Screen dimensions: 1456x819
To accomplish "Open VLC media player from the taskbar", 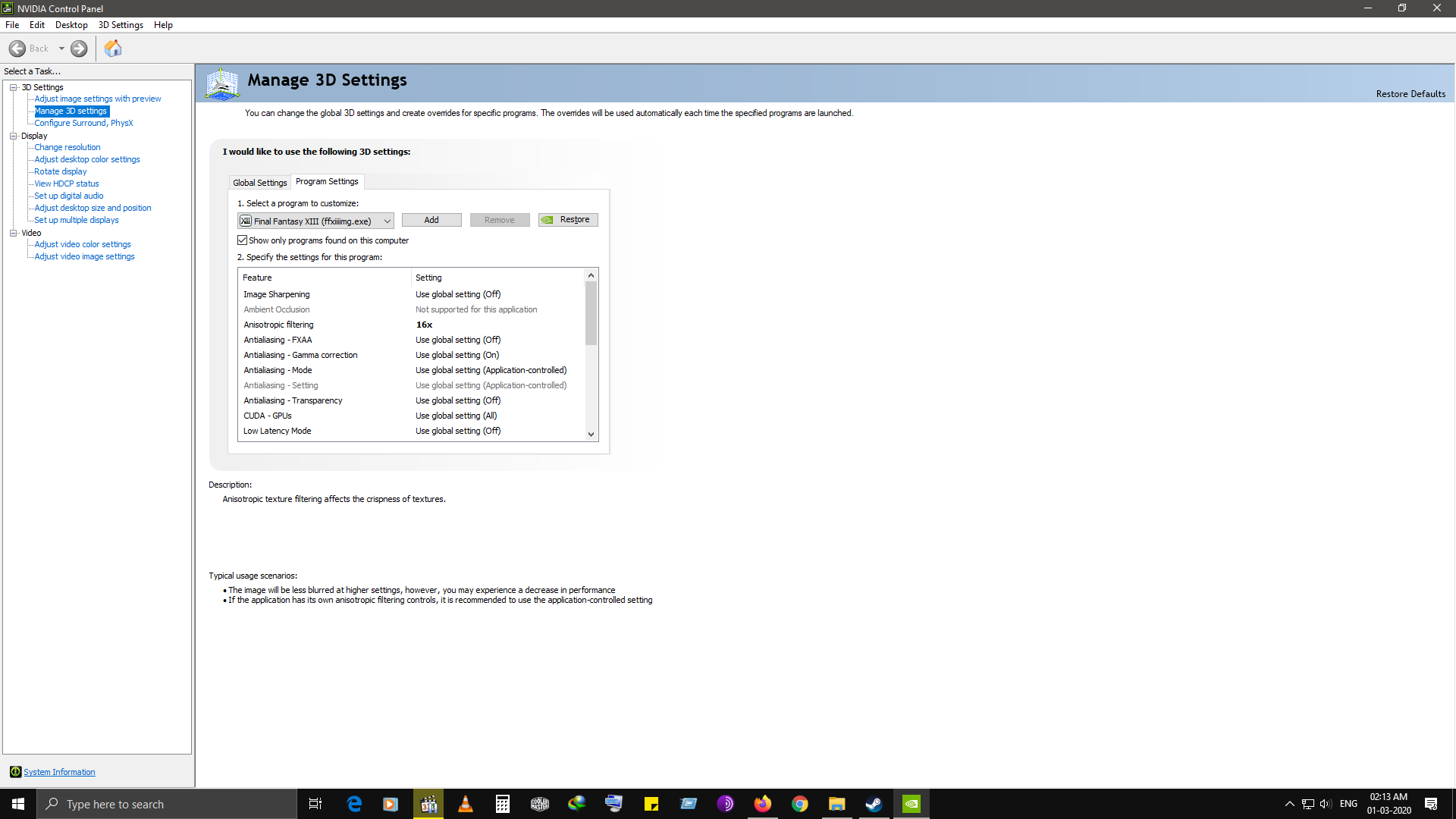I will (x=466, y=804).
